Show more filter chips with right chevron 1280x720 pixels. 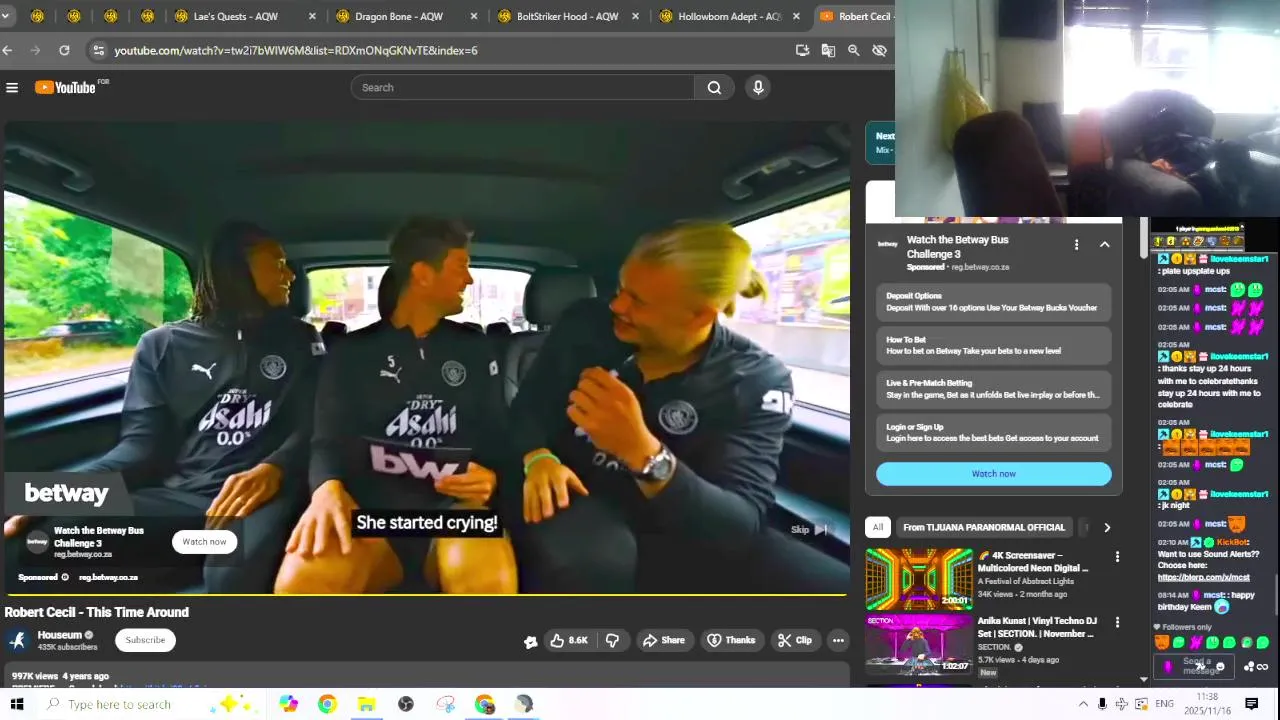(x=1107, y=527)
